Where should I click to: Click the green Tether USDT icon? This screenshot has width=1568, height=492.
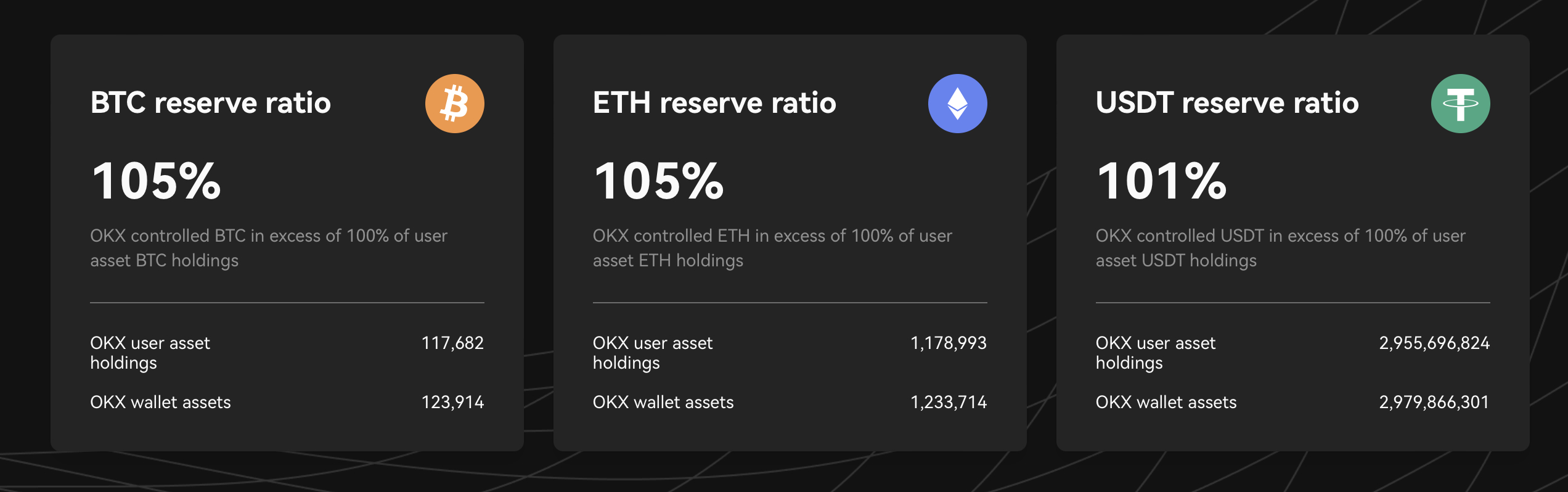[1460, 104]
